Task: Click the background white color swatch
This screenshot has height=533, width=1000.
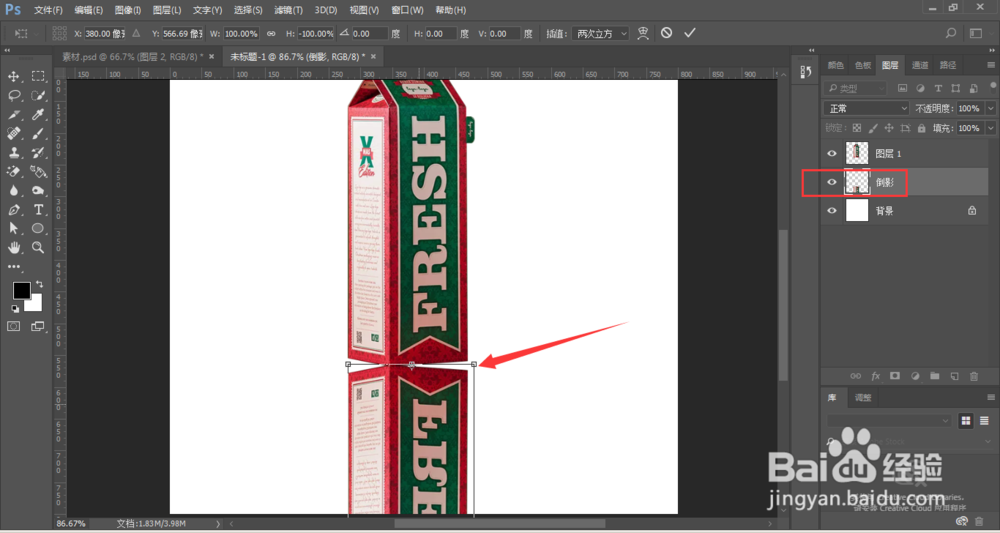Action: click(x=35, y=304)
